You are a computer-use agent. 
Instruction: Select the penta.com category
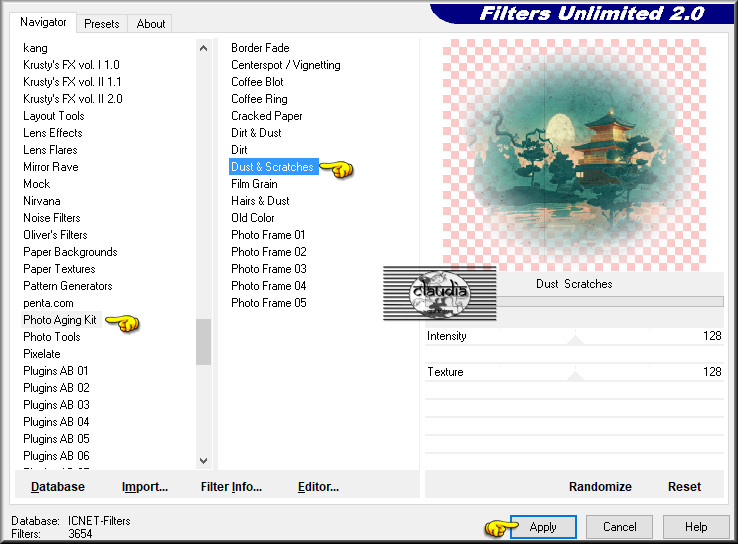point(48,303)
